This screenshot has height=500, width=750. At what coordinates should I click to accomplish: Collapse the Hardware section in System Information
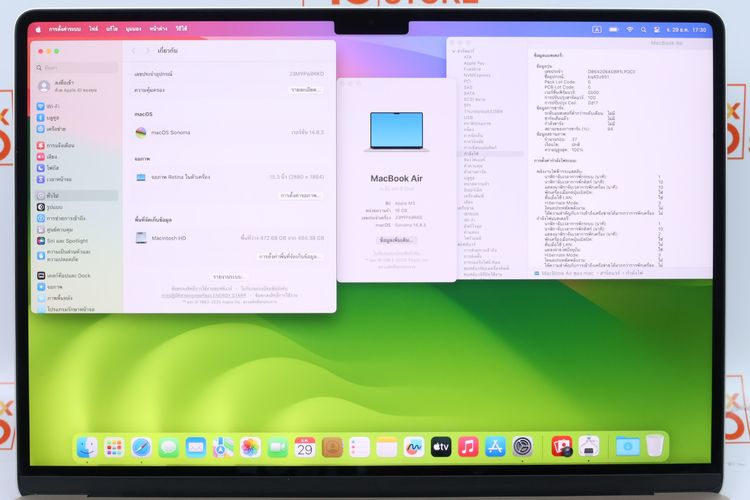coord(454,51)
